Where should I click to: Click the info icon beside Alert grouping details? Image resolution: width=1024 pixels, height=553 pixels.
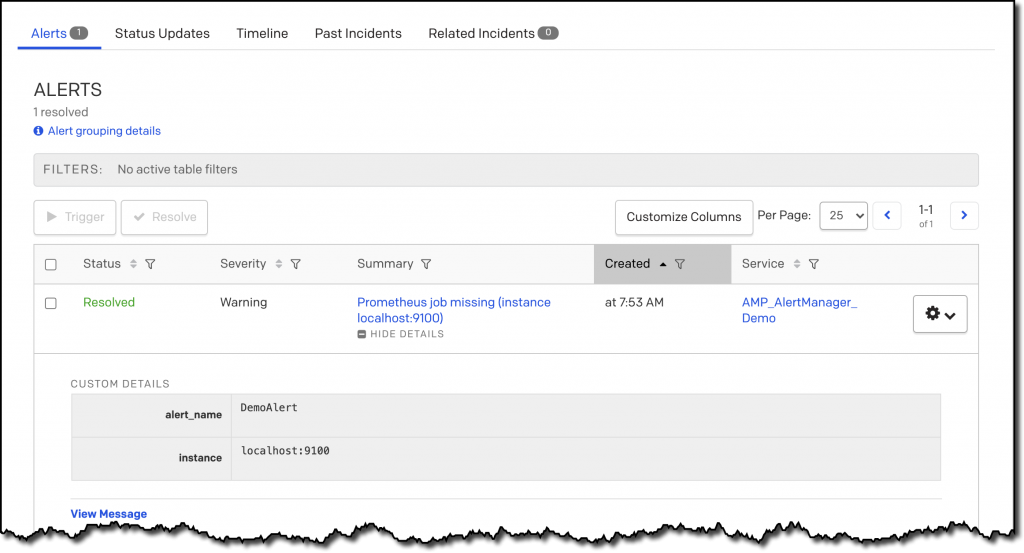[39, 131]
